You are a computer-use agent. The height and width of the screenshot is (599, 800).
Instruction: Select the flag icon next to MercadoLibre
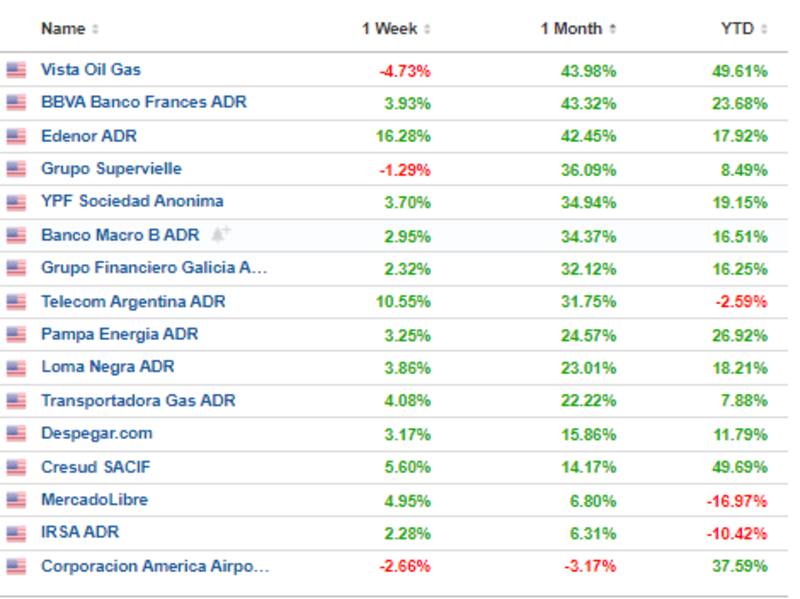tap(16, 500)
